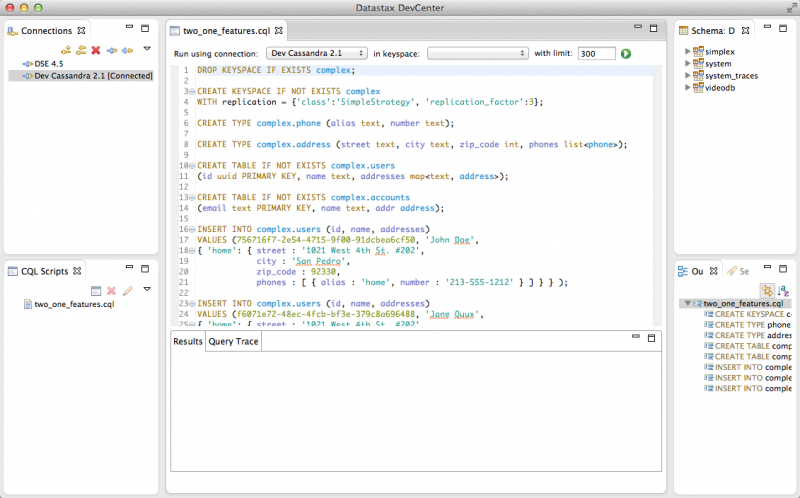Collapse two_one_features.cql node in Outline
This screenshot has height=498, width=800.
(687, 303)
